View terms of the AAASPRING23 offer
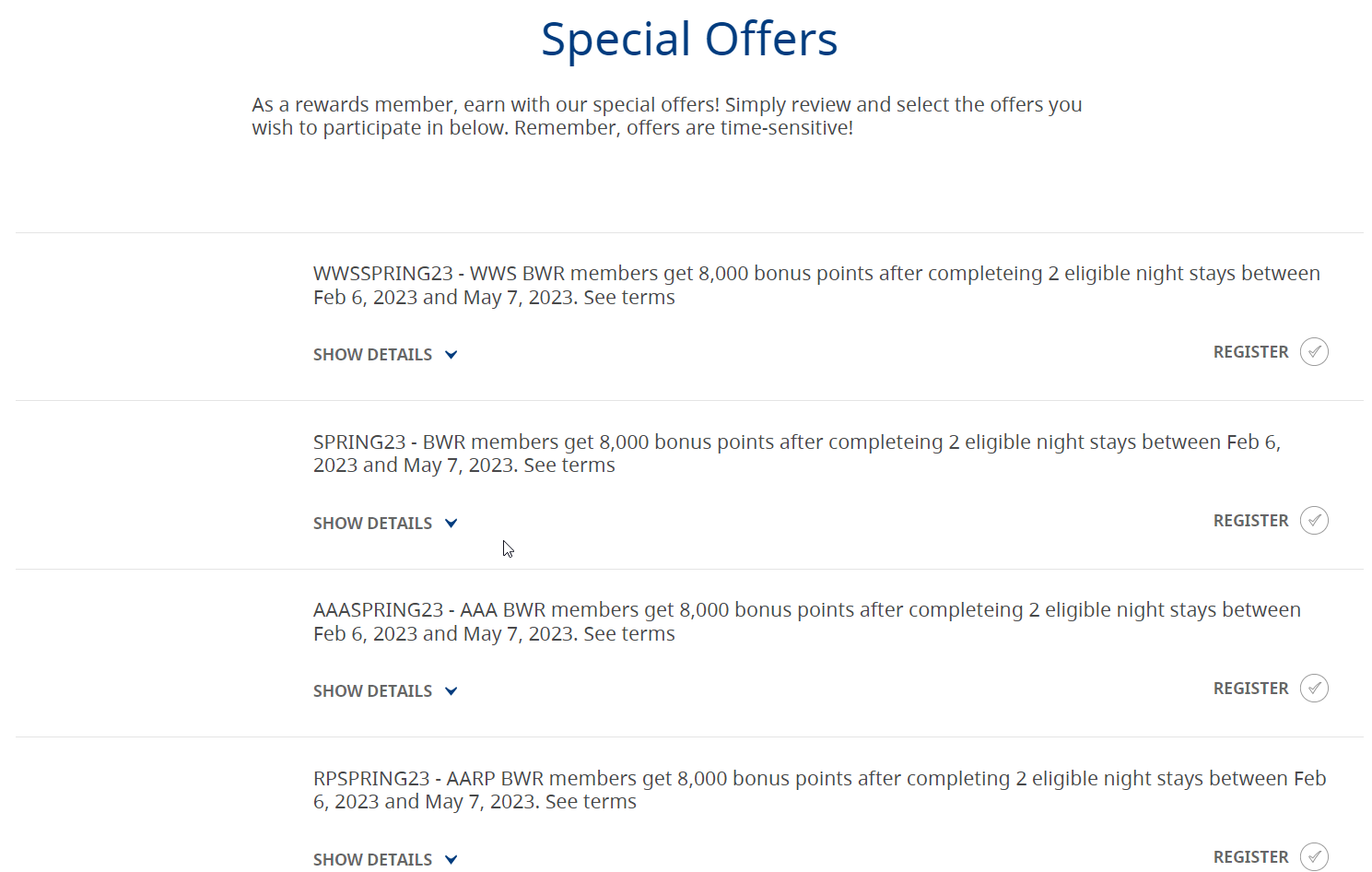Image resolution: width=1372 pixels, height=872 pixels. (628, 633)
